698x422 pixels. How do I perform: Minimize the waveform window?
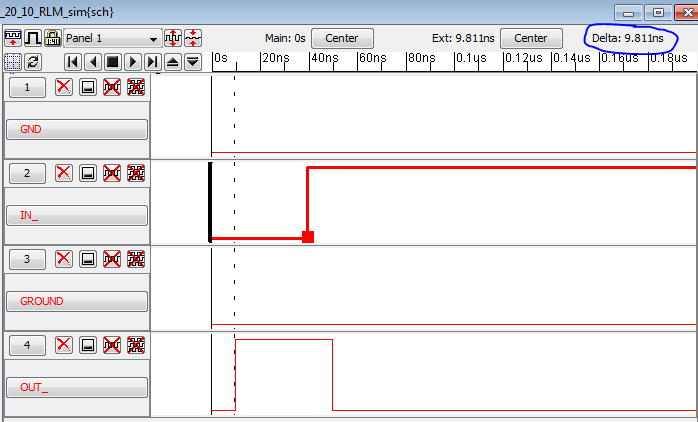[629, 12]
